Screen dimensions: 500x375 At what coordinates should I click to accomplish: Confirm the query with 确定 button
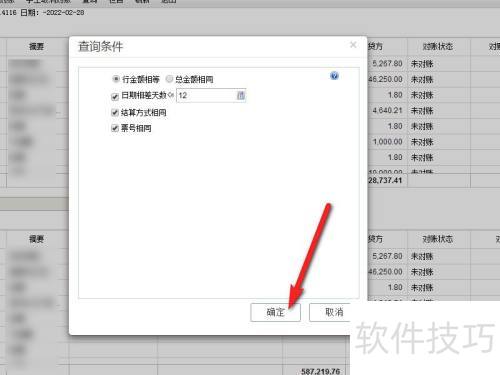pyautogui.click(x=275, y=312)
